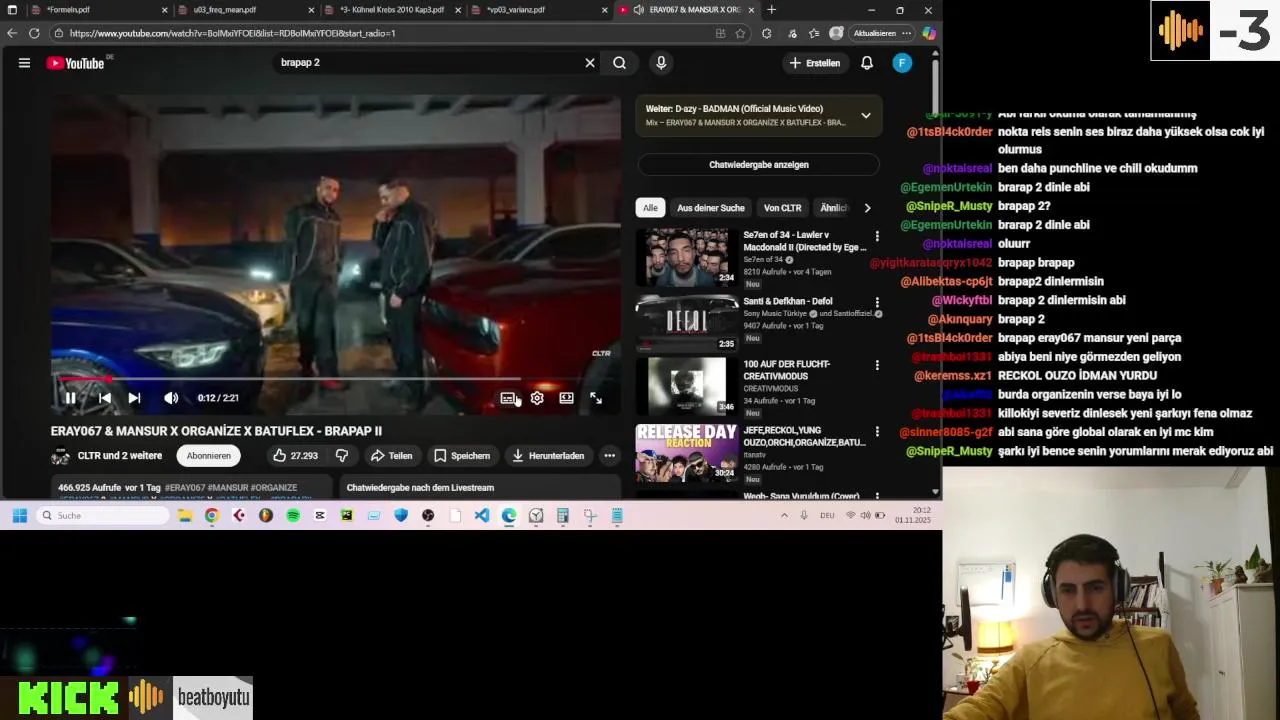Select the 'Von CLTR' filter chip
1280x720 pixels.
pyautogui.click(x=782, y=208)
